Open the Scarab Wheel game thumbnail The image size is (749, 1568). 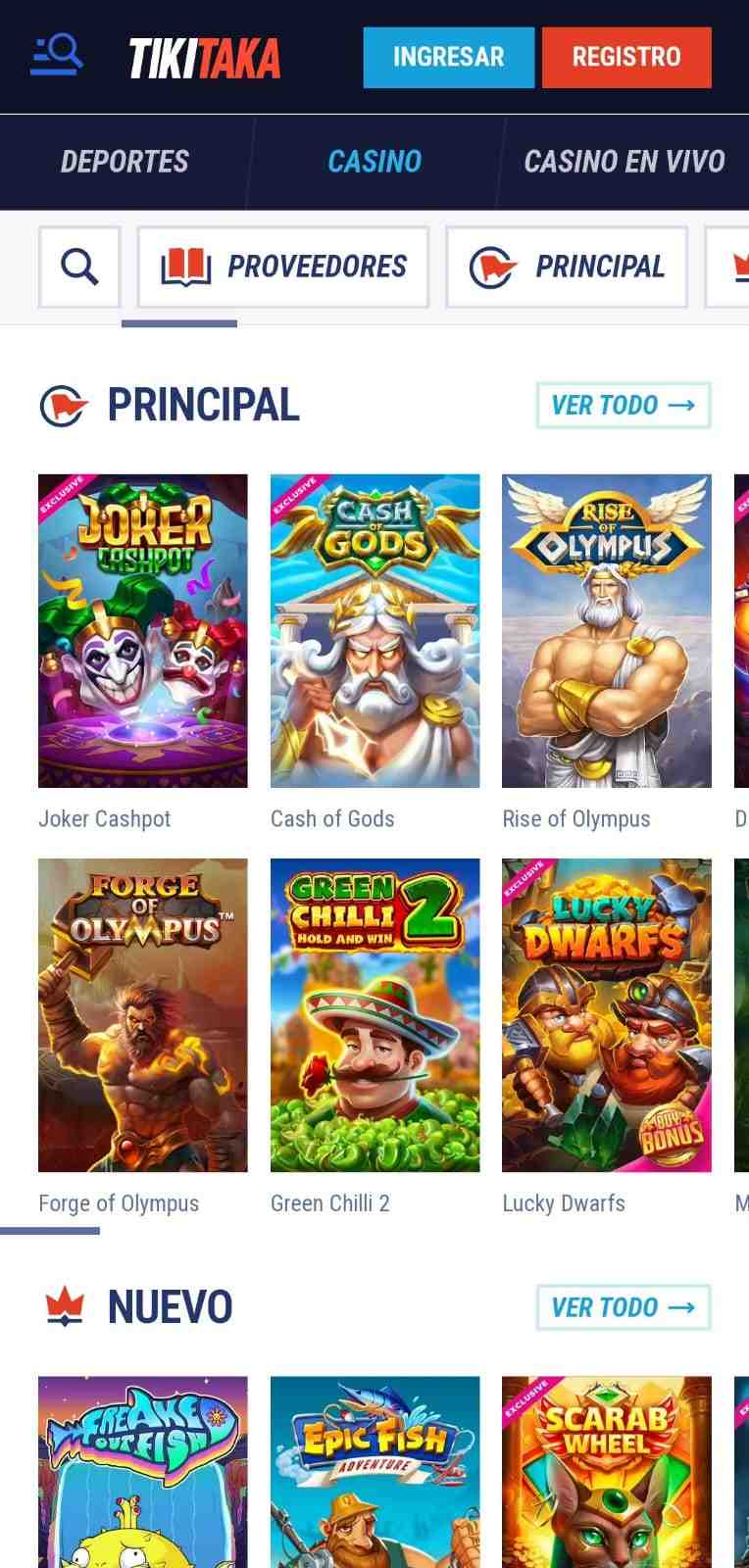[607, 1472]
